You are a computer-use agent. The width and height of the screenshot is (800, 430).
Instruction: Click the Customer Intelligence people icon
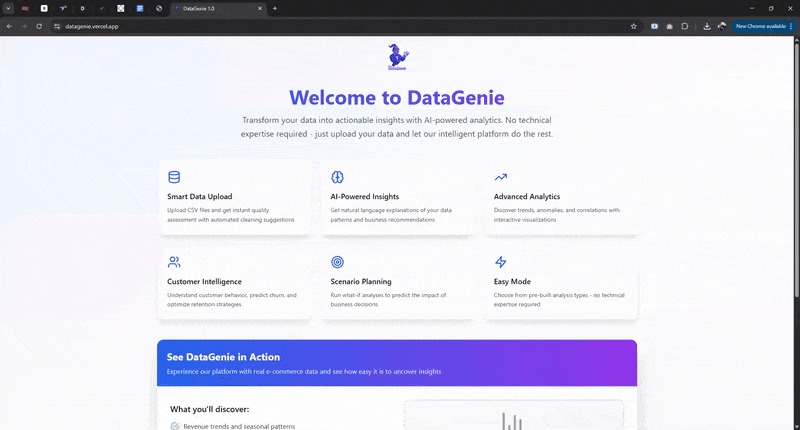click(x=174, y=262)
